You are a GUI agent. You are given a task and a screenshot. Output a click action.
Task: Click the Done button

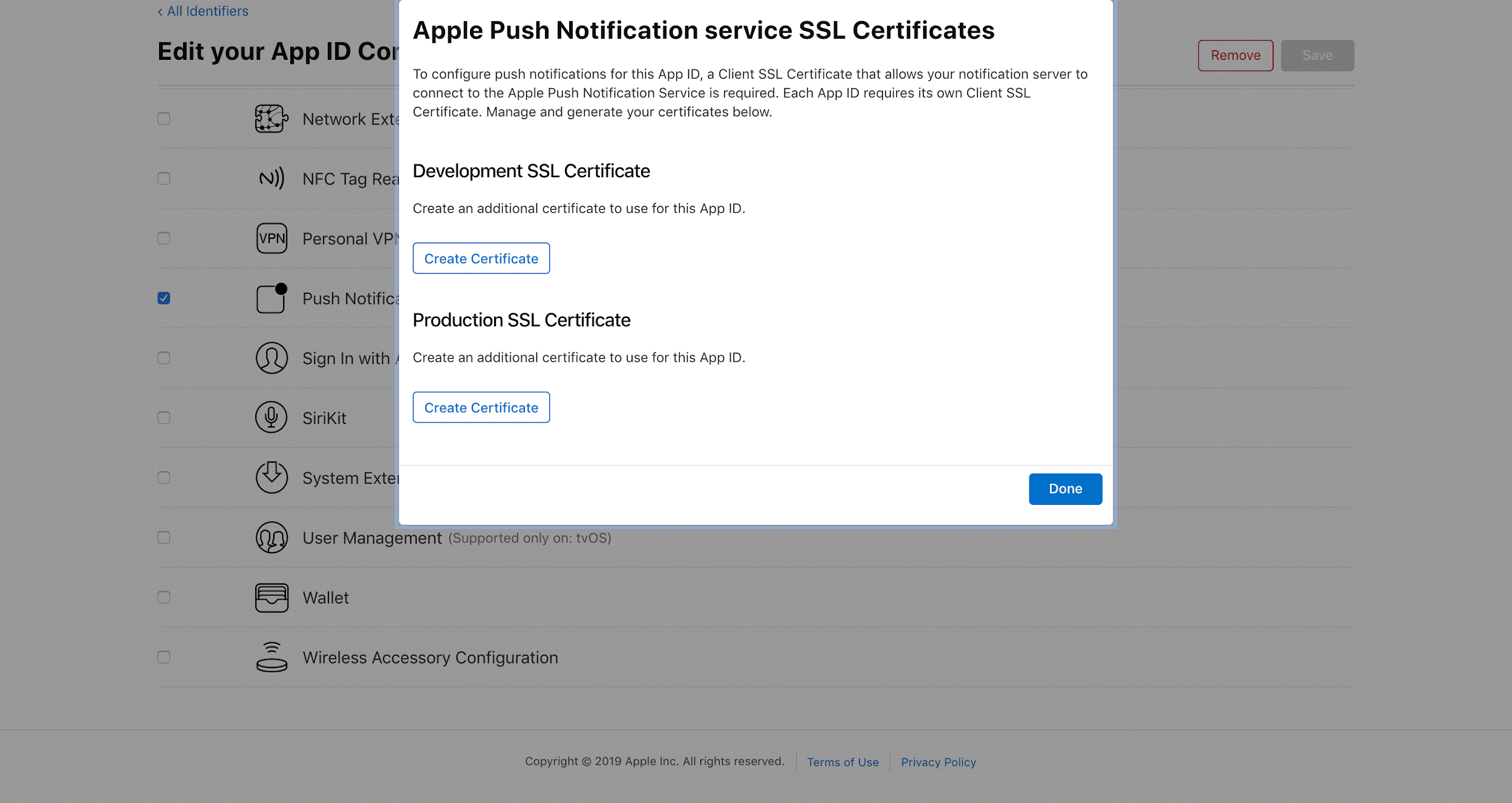click(1065, 489)
